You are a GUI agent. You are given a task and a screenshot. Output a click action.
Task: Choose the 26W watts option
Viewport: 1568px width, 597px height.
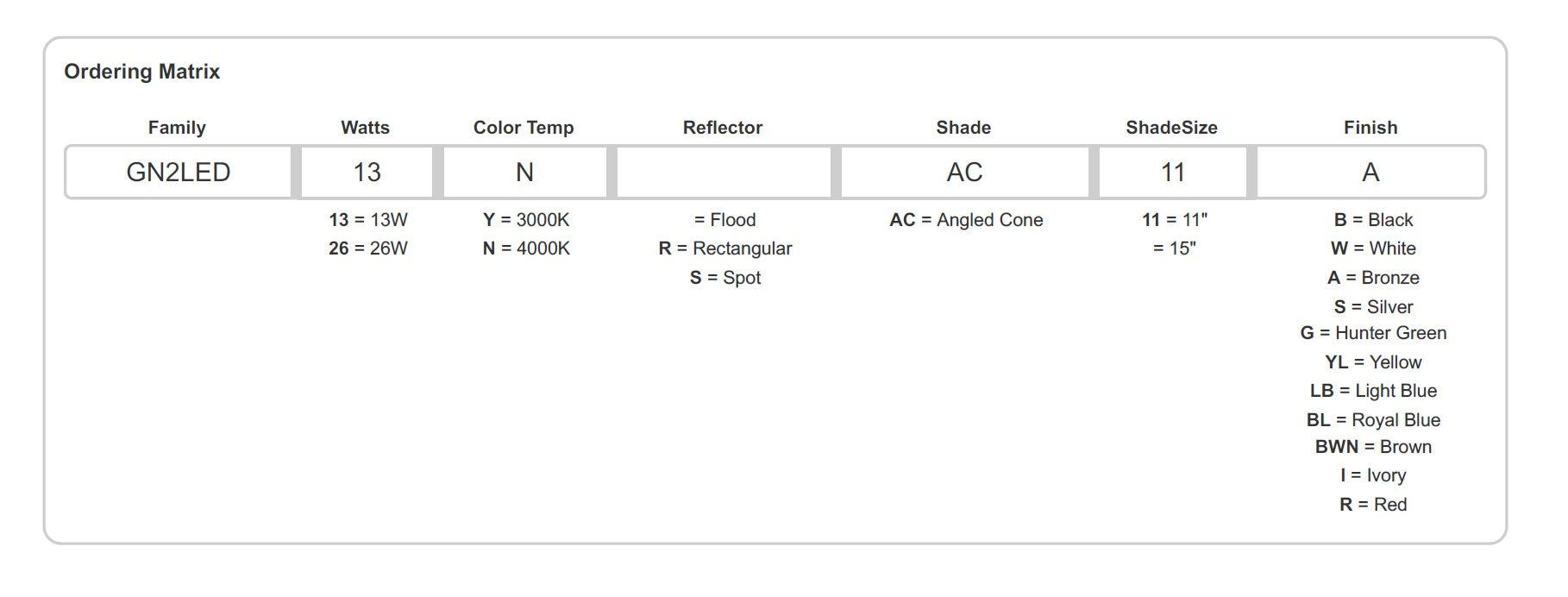pyautogui.click(x=368, y=248)
